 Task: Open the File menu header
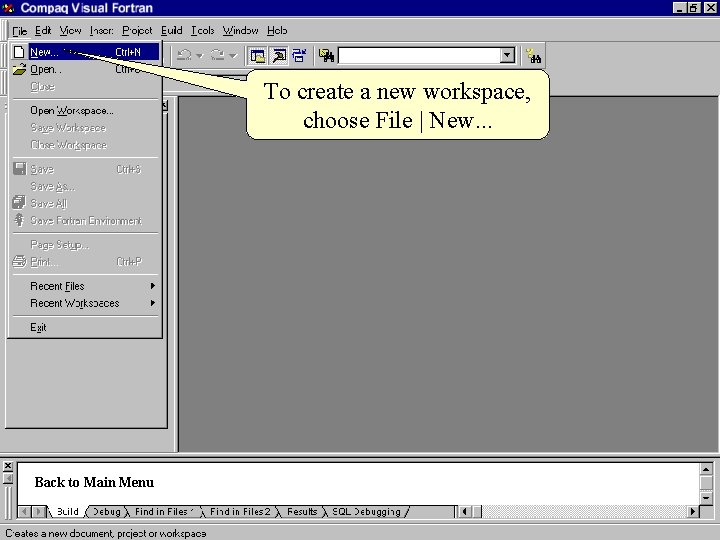coord(19,31)
